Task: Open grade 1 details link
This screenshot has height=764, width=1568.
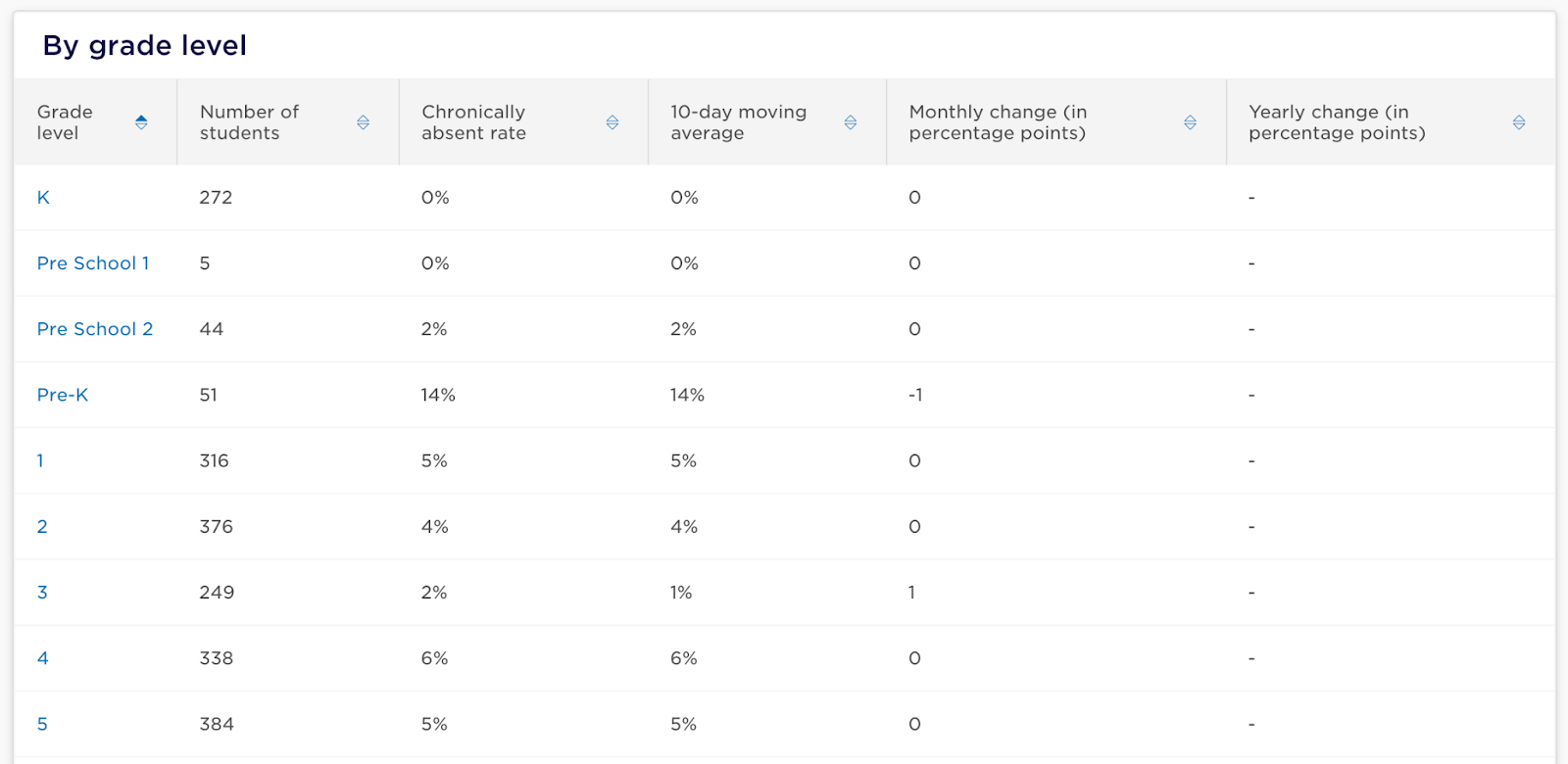Action: pos(40,460)
